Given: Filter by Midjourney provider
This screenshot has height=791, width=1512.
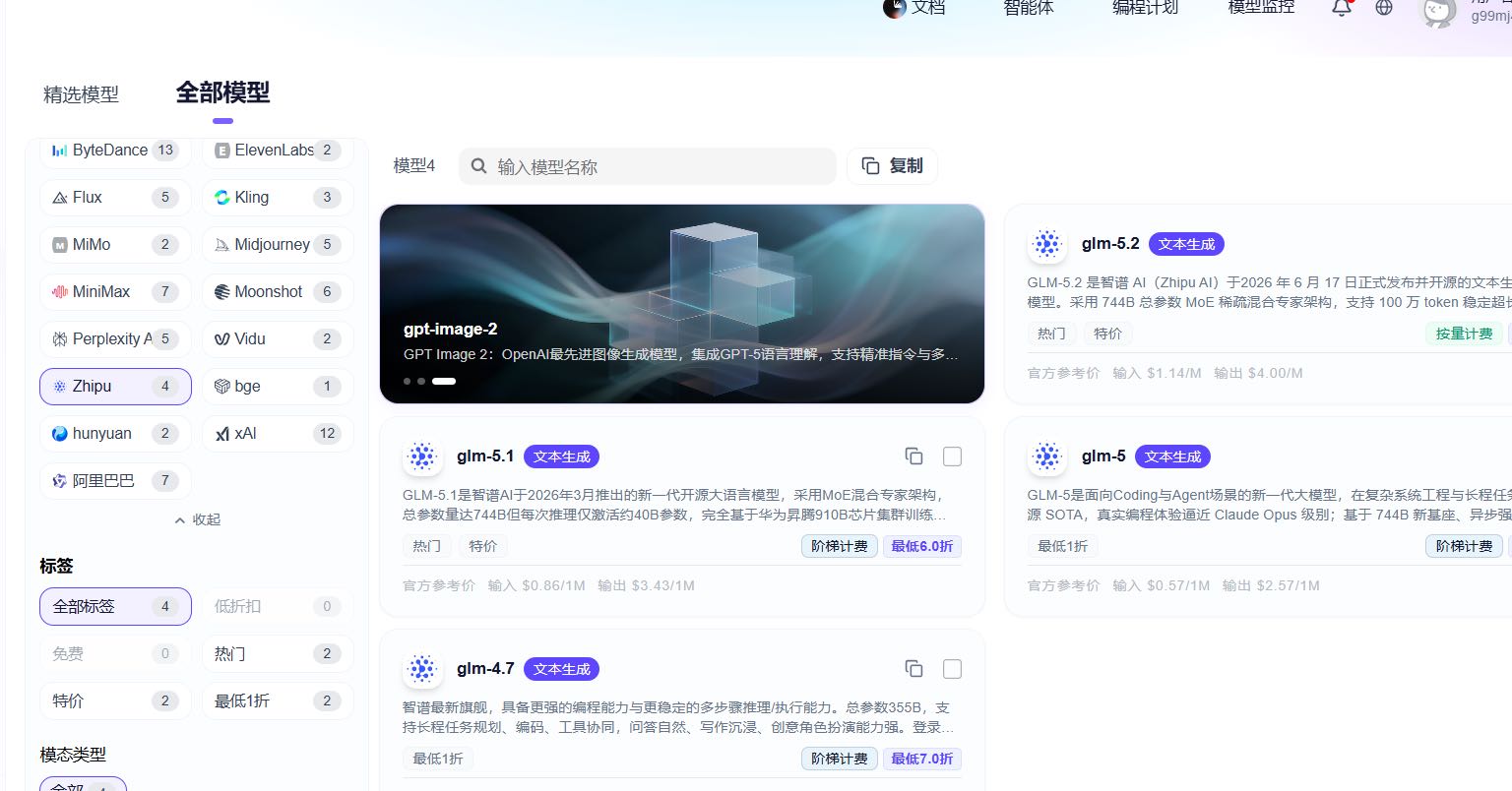Looking at the screenshot, I should click(278, 245).
